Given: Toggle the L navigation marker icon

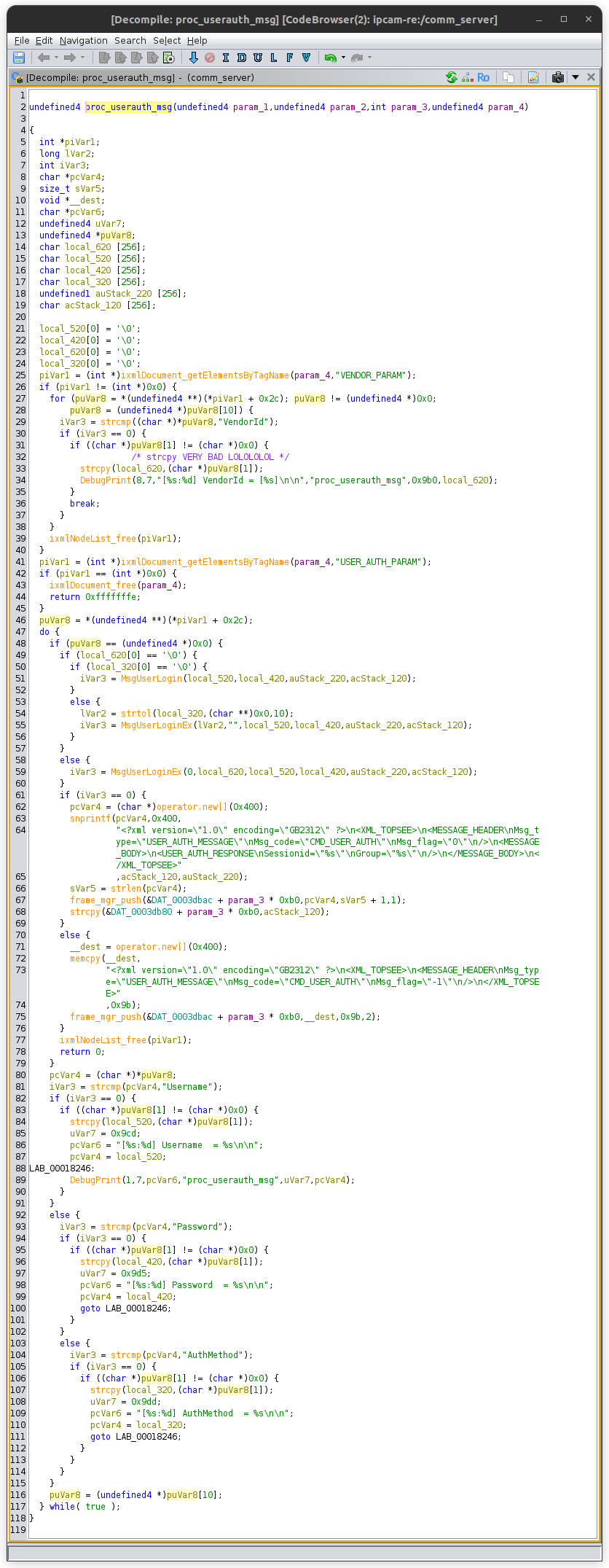Looking at the screenshot, I should click(274, 58).
